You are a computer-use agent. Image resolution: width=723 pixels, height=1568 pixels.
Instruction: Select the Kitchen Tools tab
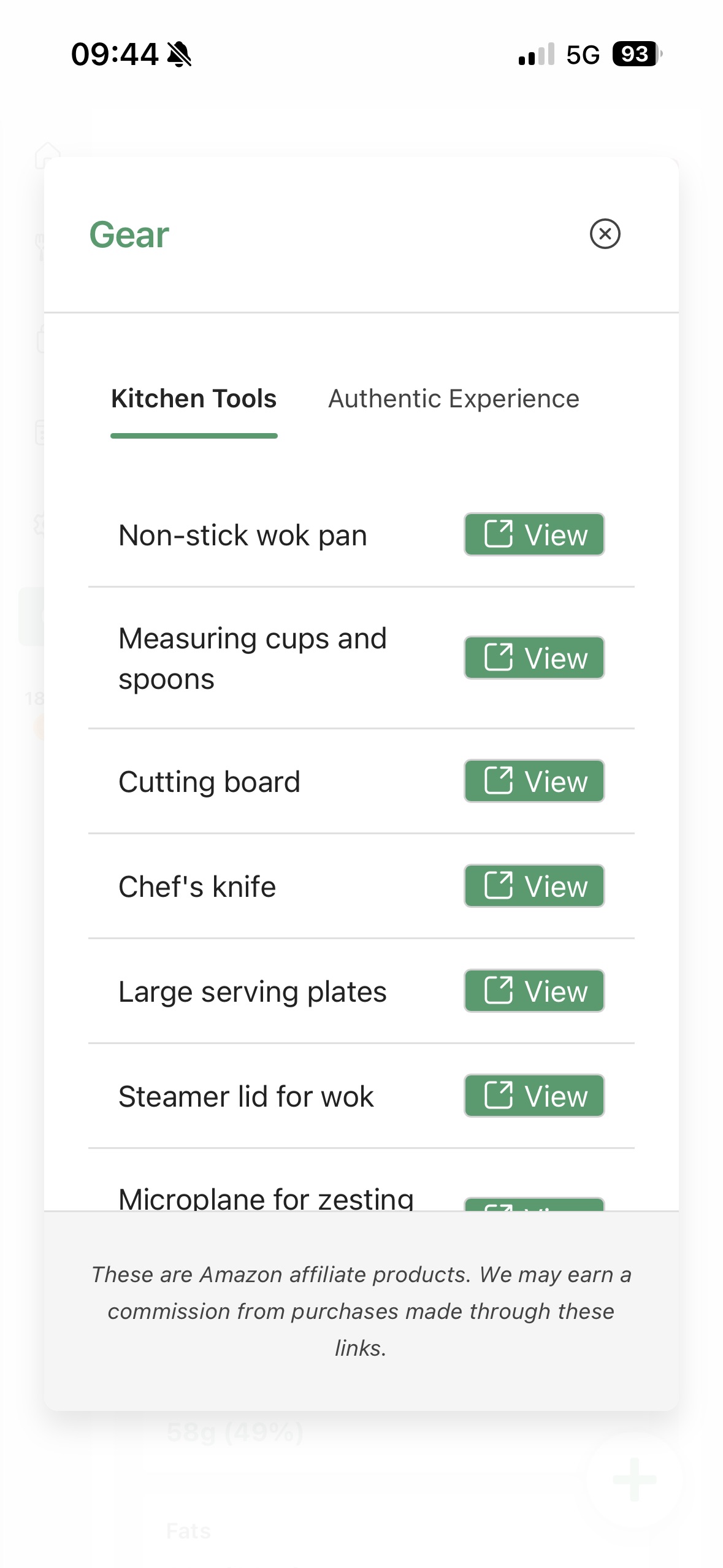tap(194, 398)
